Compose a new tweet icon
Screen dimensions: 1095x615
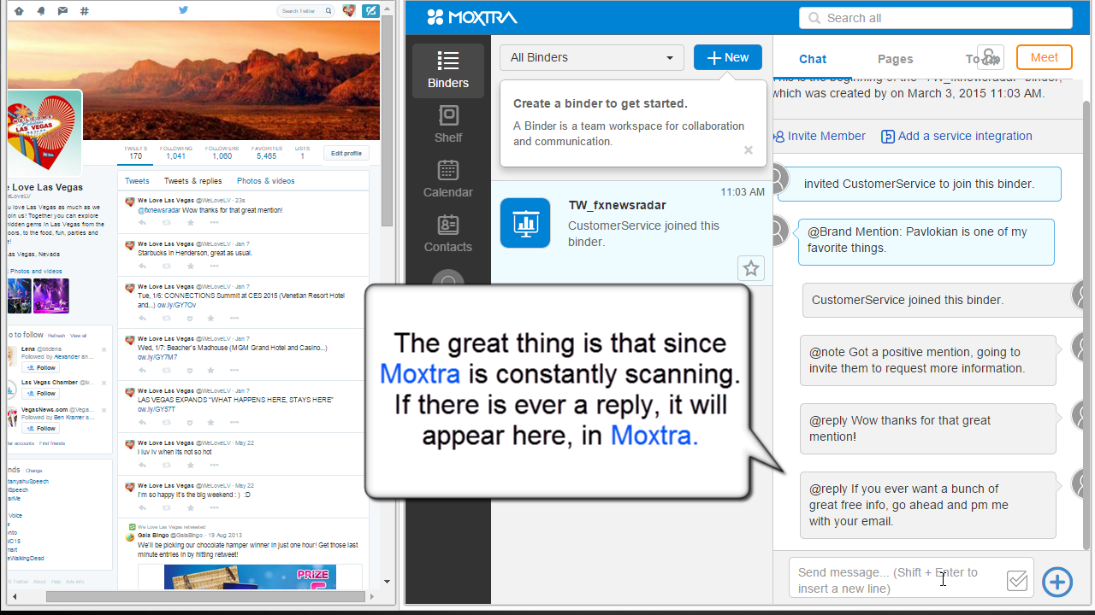pos(371,10)
